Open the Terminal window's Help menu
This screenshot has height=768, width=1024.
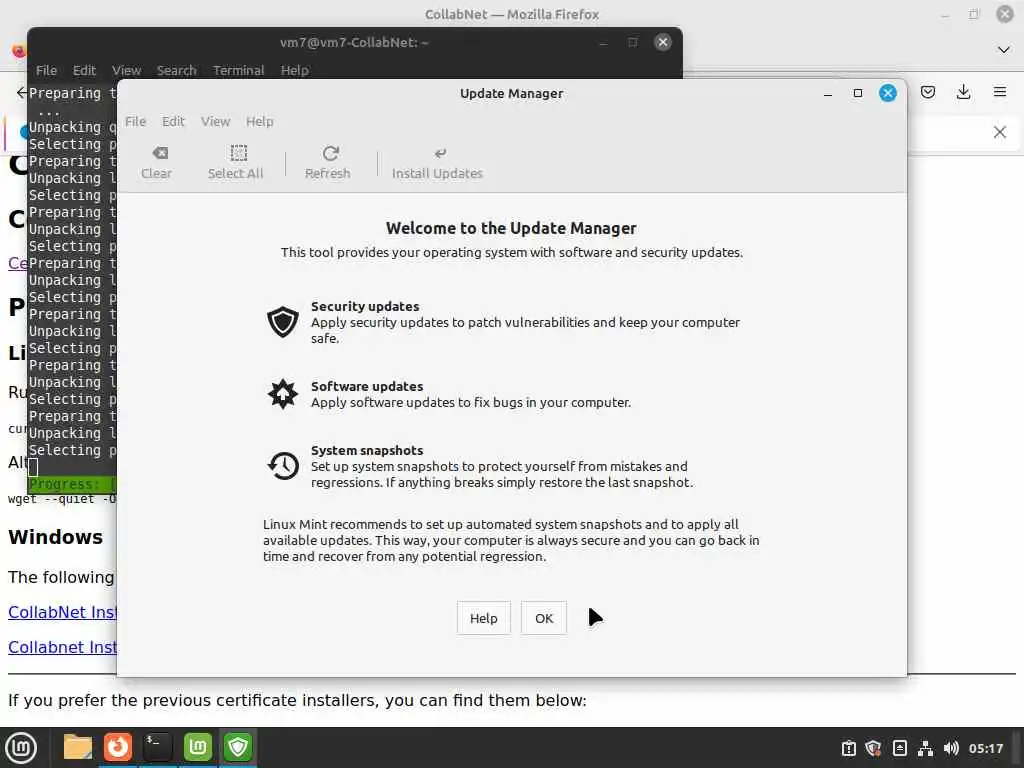[x=295, y=70]
